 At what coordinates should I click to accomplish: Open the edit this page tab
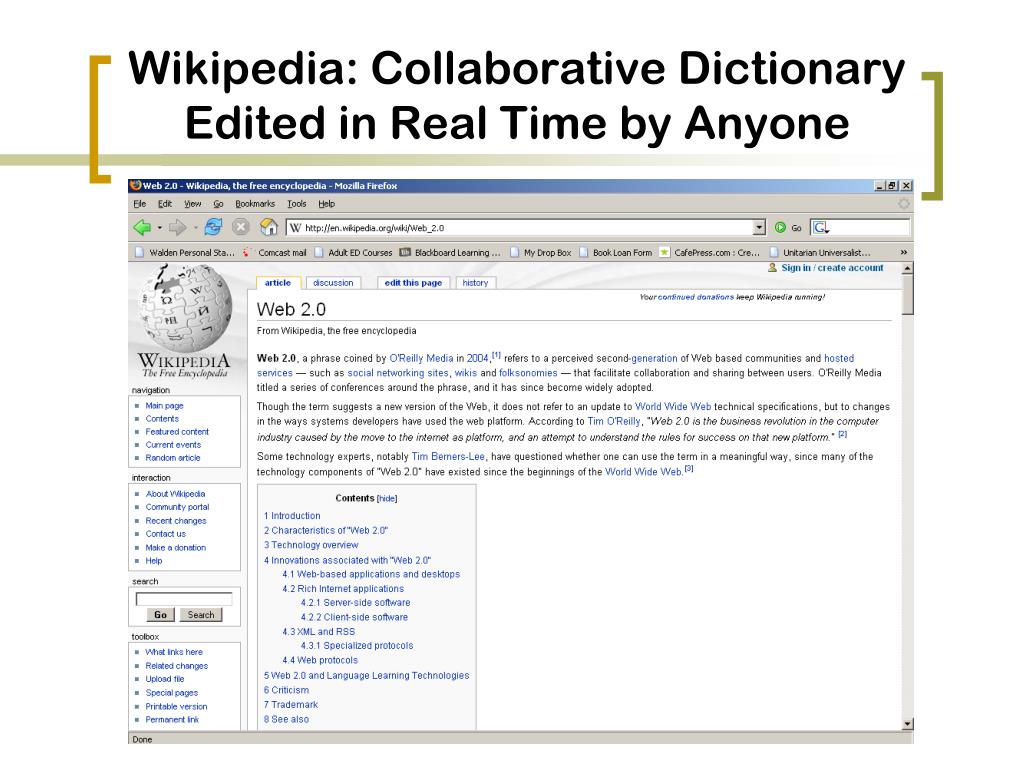click(x=413, y=283)
